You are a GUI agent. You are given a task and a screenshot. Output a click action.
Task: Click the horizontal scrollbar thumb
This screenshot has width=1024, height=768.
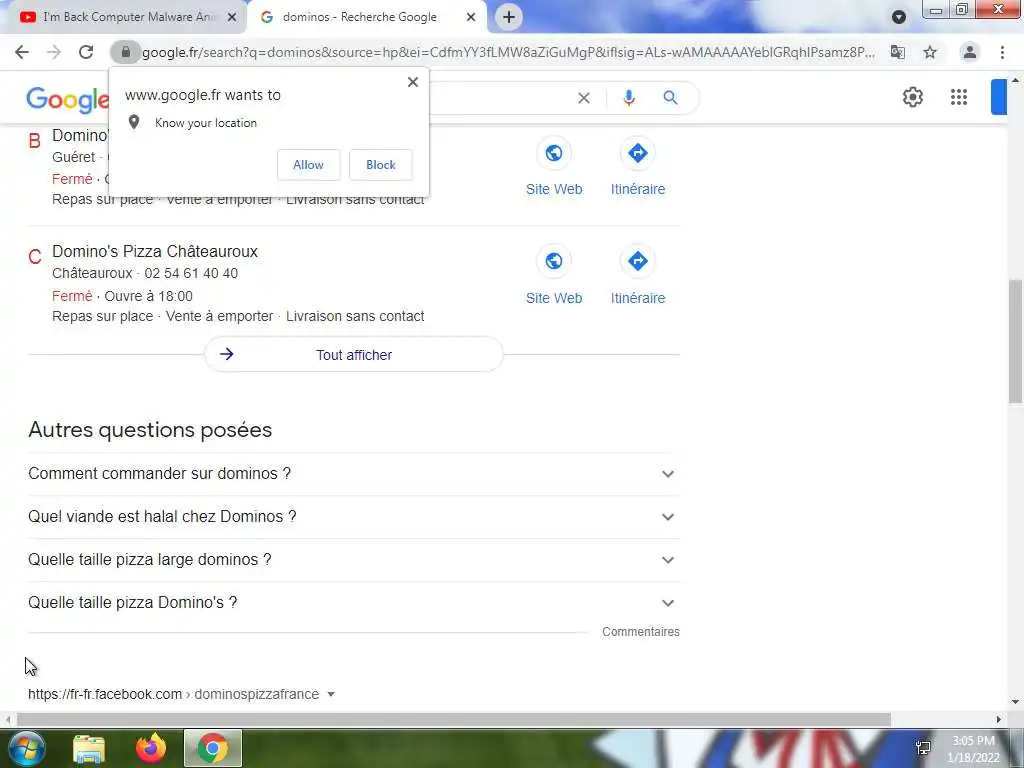click(454, 719)
